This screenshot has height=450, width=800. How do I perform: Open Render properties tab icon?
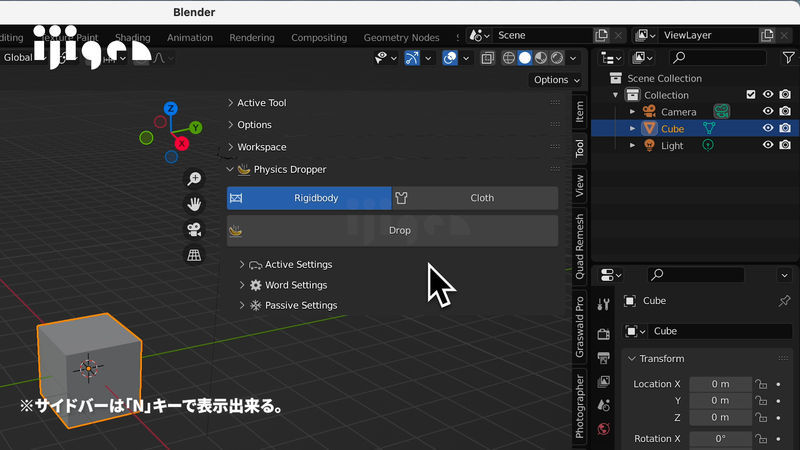point(604,334)
